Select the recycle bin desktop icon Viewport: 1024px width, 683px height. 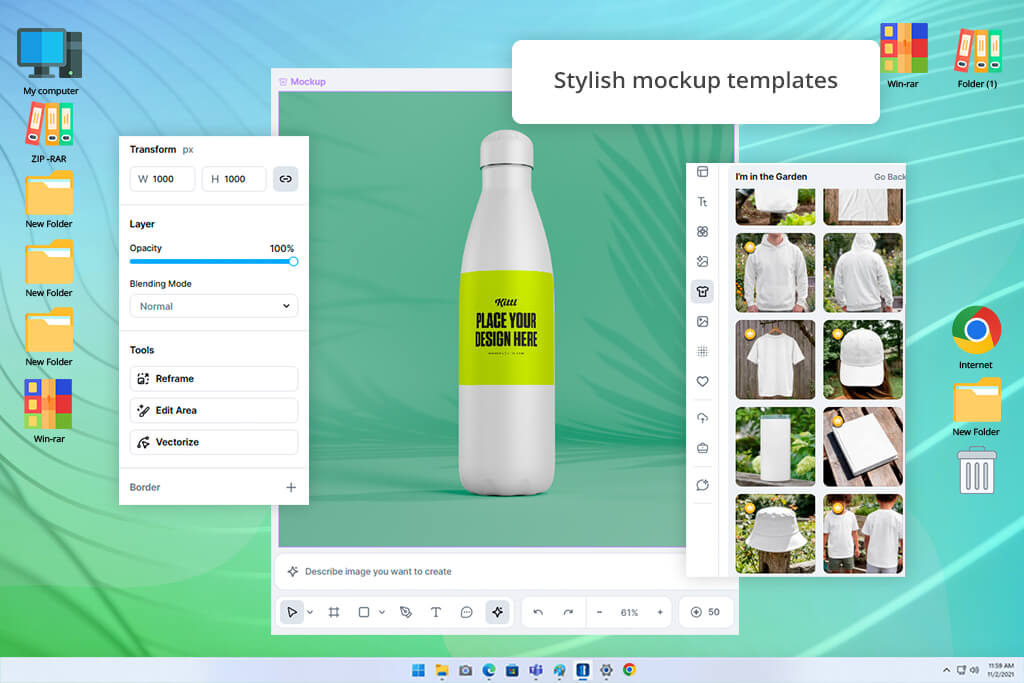pyautogui.click(x=977, y=470)
